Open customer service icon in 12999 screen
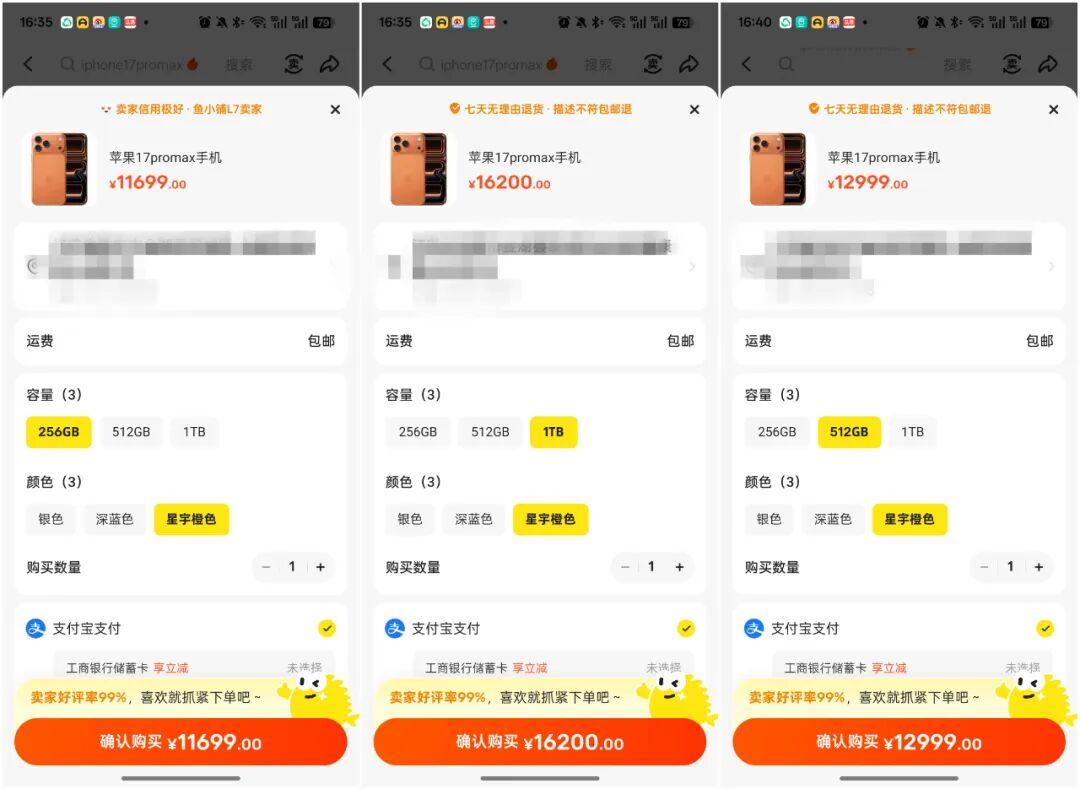The width and height of the screenshot is (1080, 789). [1011, 64]
